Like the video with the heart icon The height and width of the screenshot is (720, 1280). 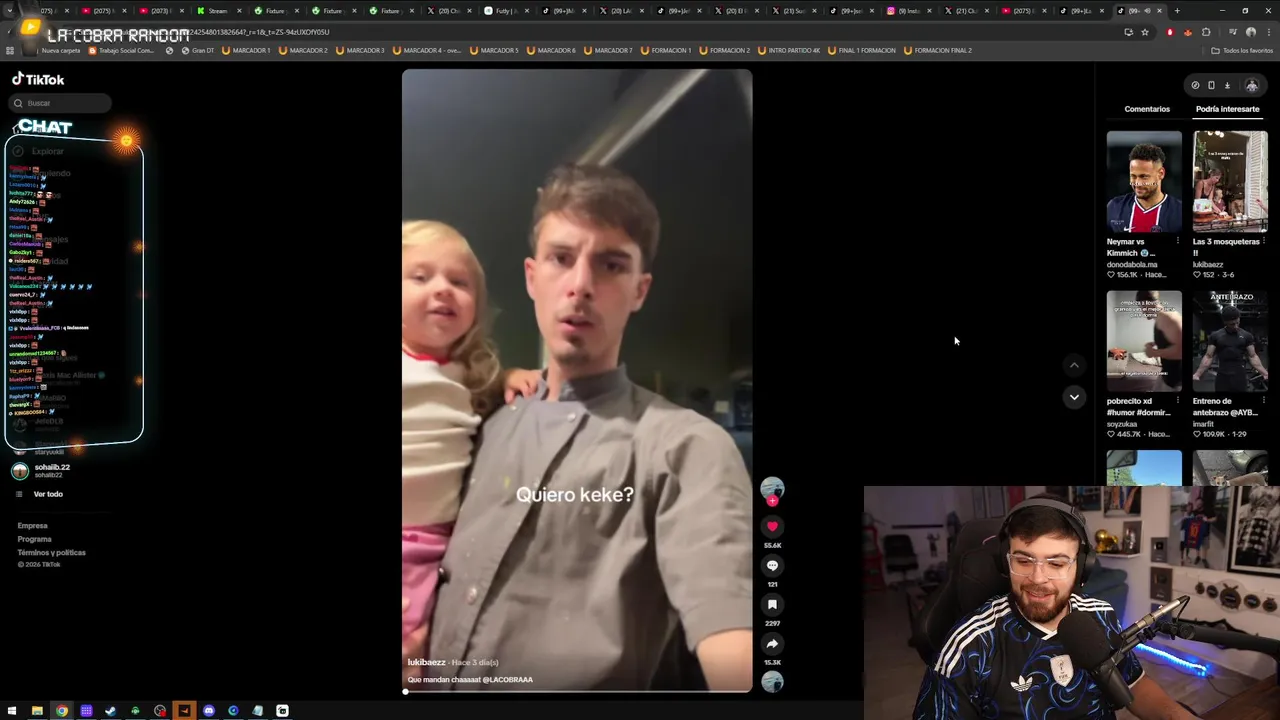[772, 526]
